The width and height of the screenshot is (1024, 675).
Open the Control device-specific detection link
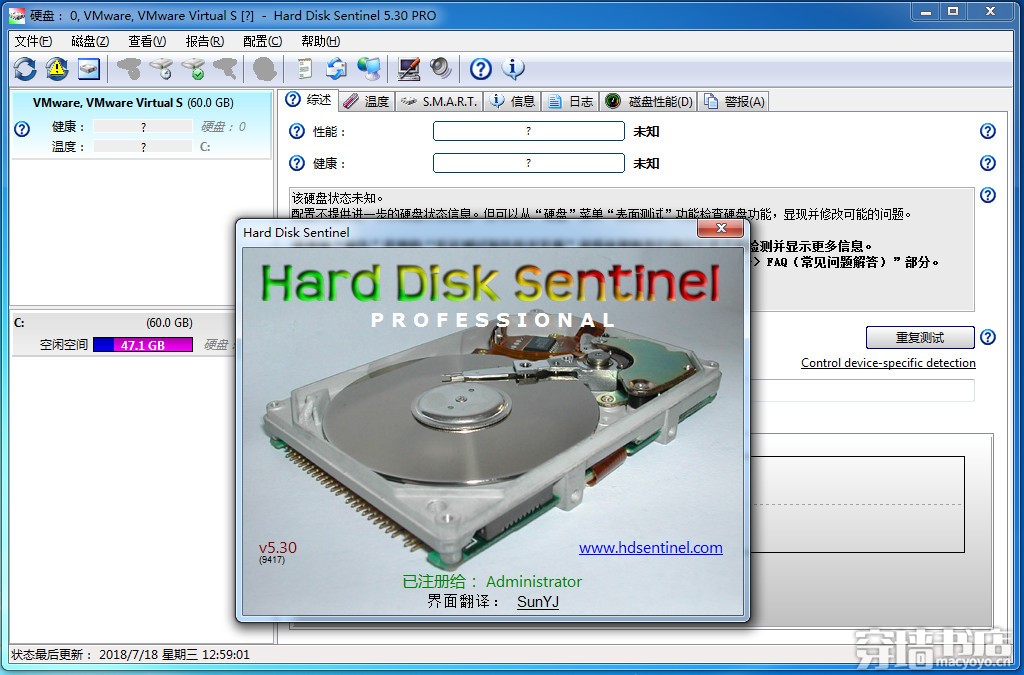tap(888, 363)
